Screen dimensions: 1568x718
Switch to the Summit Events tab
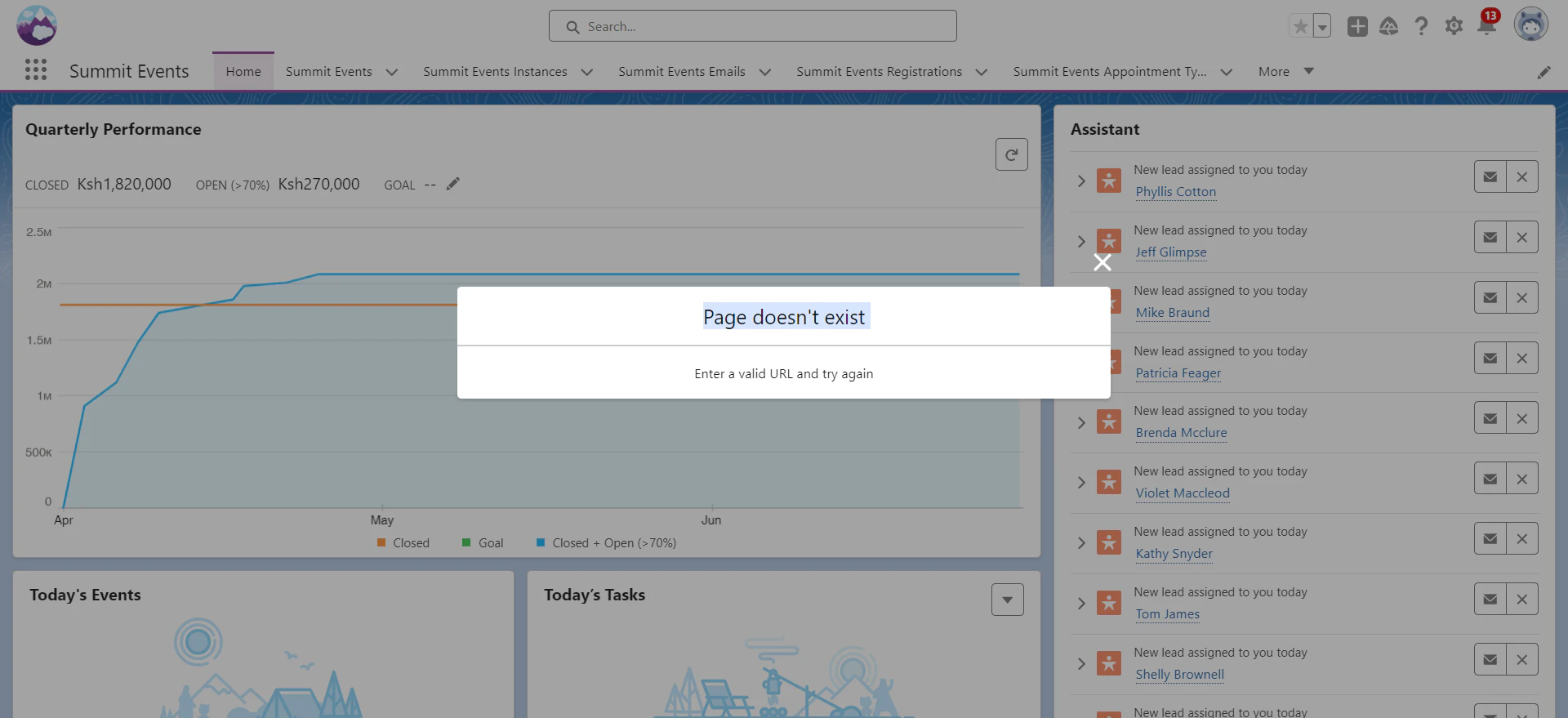click(x=329, y=72)
